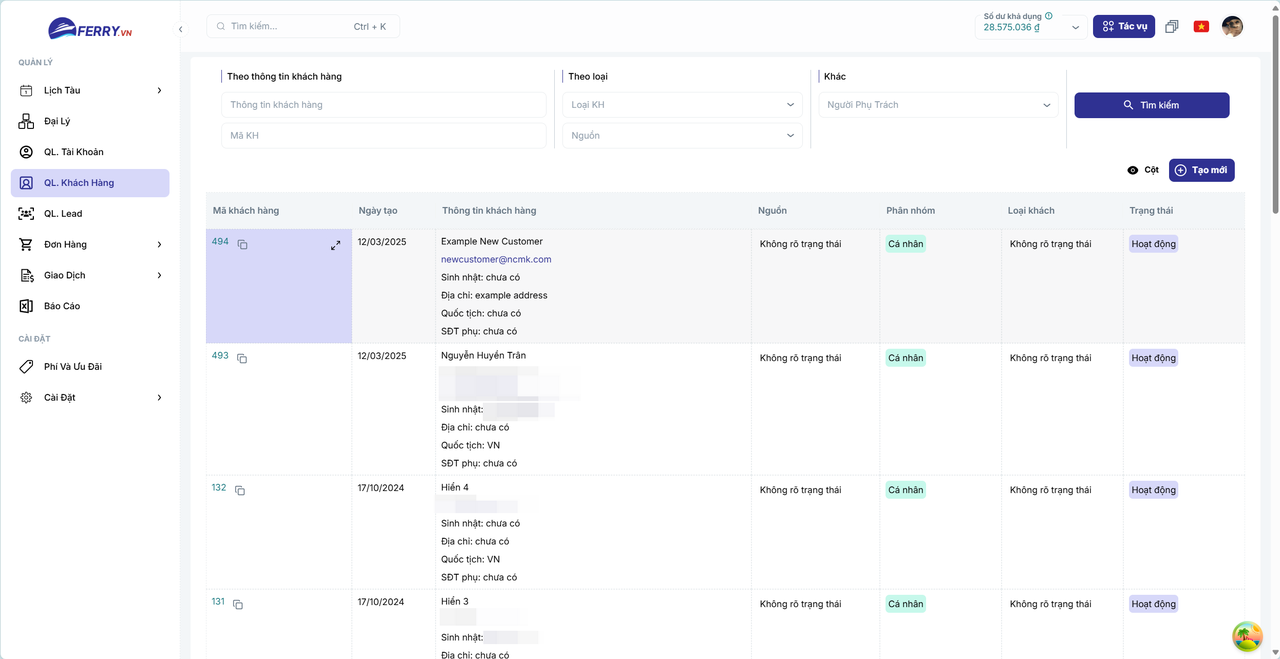Open the expand-arrows icon in row 494
The height and width of the screenshot is (659, 1280).
click(x=336, y=245)
